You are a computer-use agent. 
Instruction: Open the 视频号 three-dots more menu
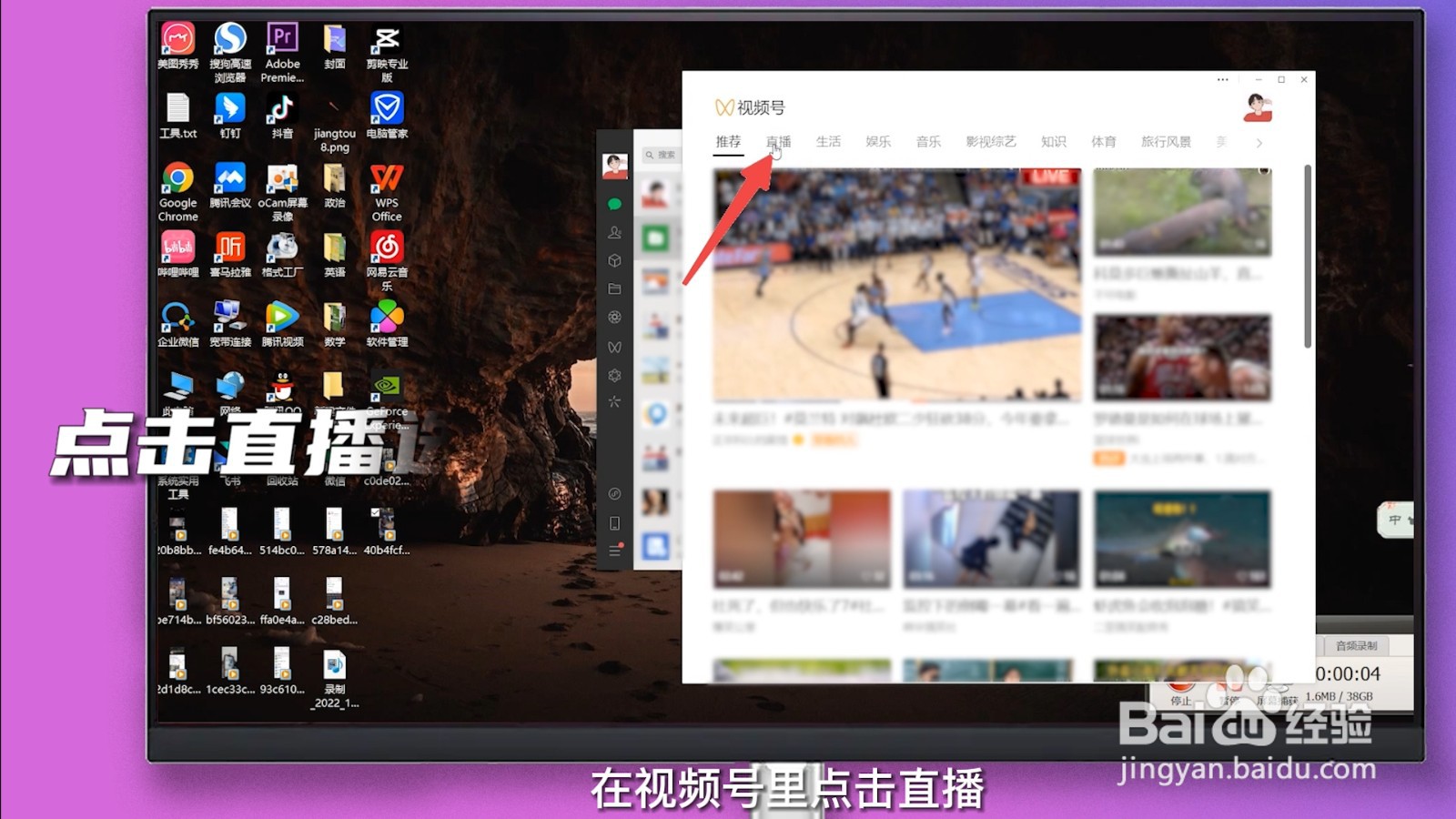point(1223,80)
